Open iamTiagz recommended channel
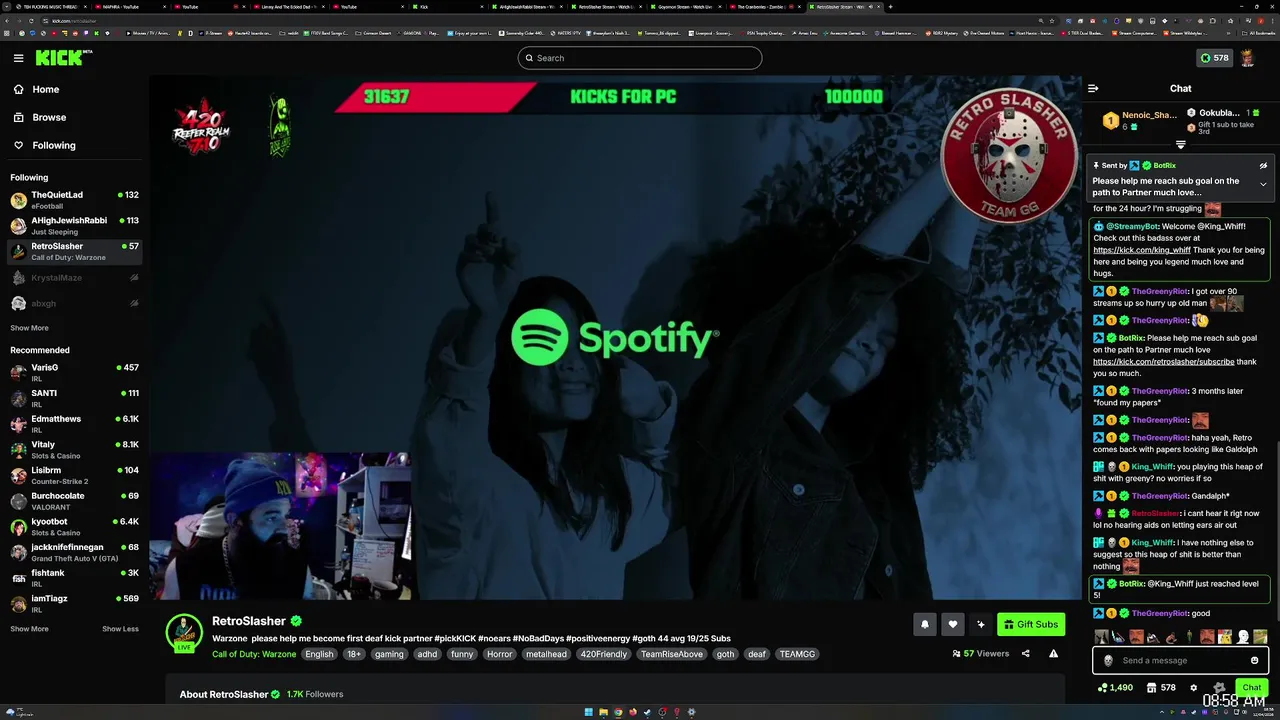Image resolution: width=1280 pixels, height=720 pixels. (x=75, y=603)
